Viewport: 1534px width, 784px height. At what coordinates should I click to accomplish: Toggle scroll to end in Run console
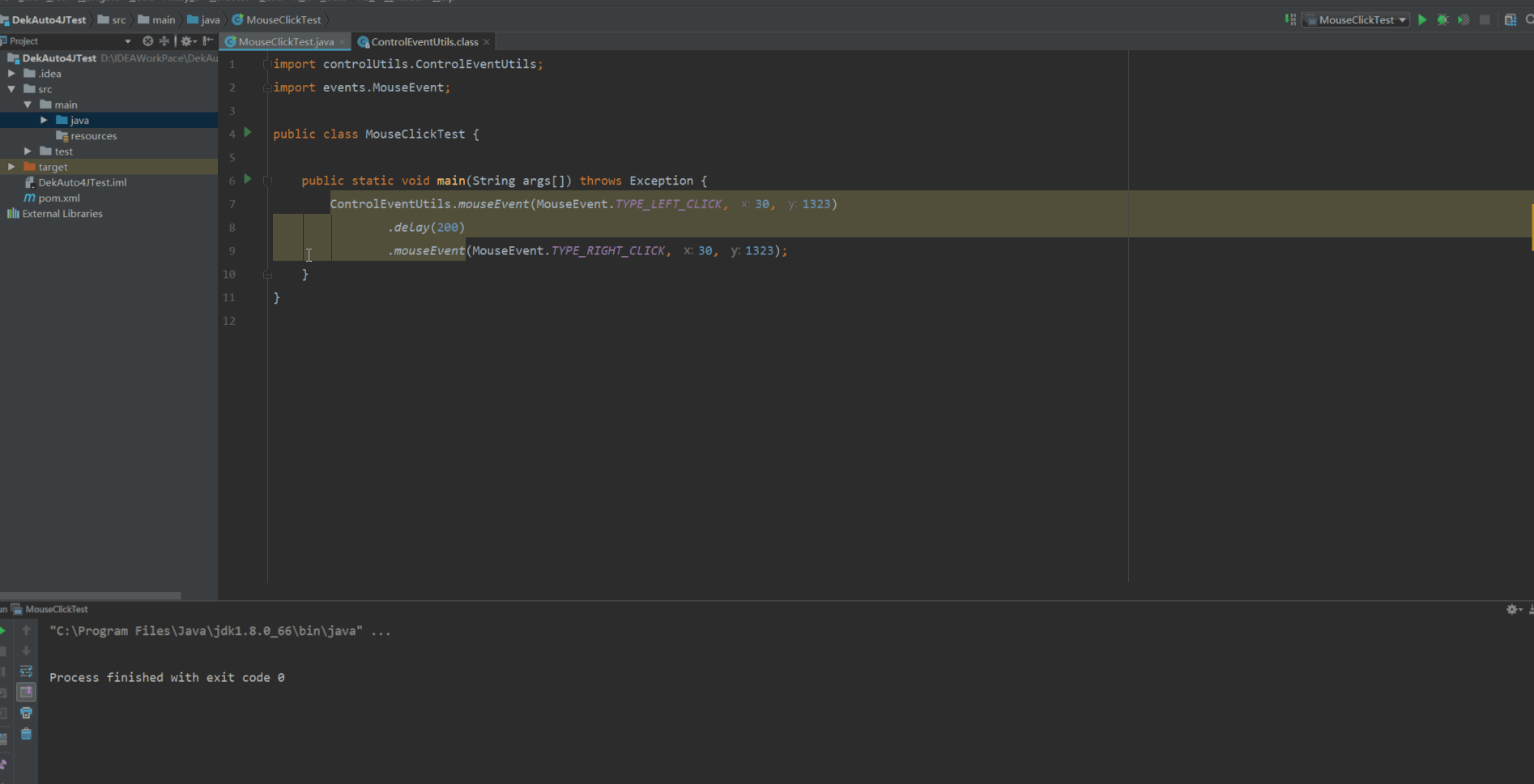click(26, 692)
